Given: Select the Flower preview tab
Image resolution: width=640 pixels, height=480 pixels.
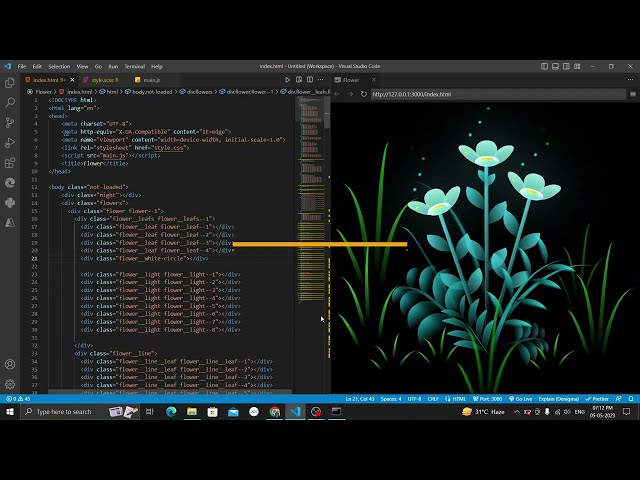Looking at the screenshot, I should pos(351,80).
